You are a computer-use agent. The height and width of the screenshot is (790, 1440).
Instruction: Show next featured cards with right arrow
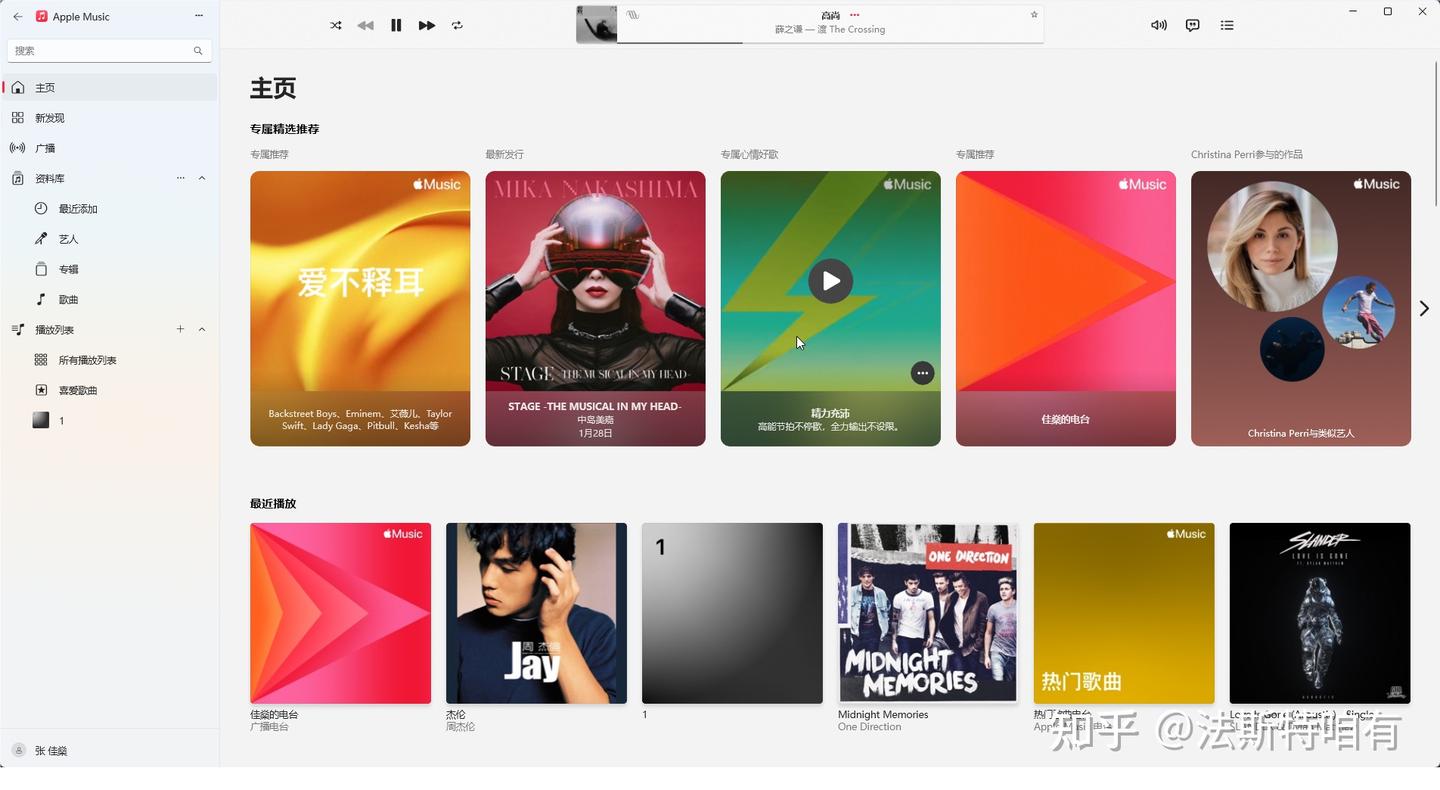[1424, 309]
